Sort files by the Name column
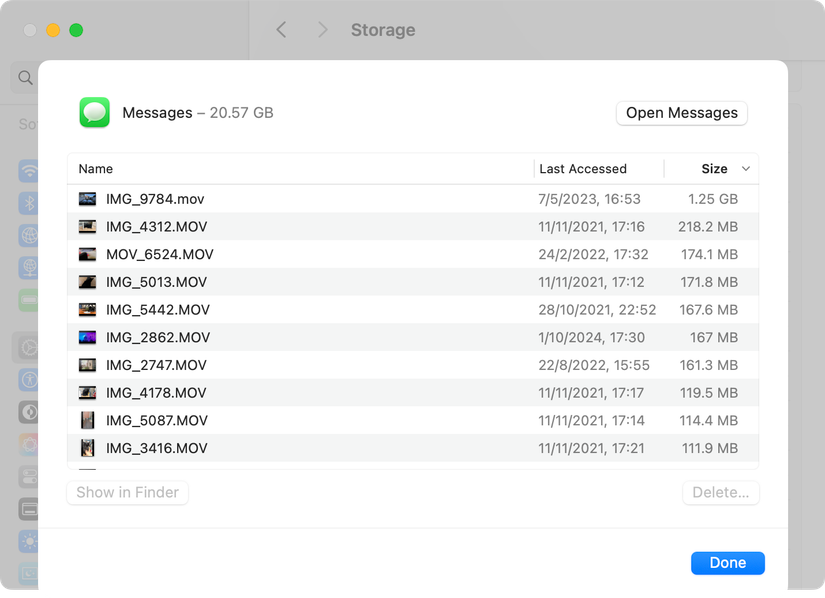 coord(95,169)
